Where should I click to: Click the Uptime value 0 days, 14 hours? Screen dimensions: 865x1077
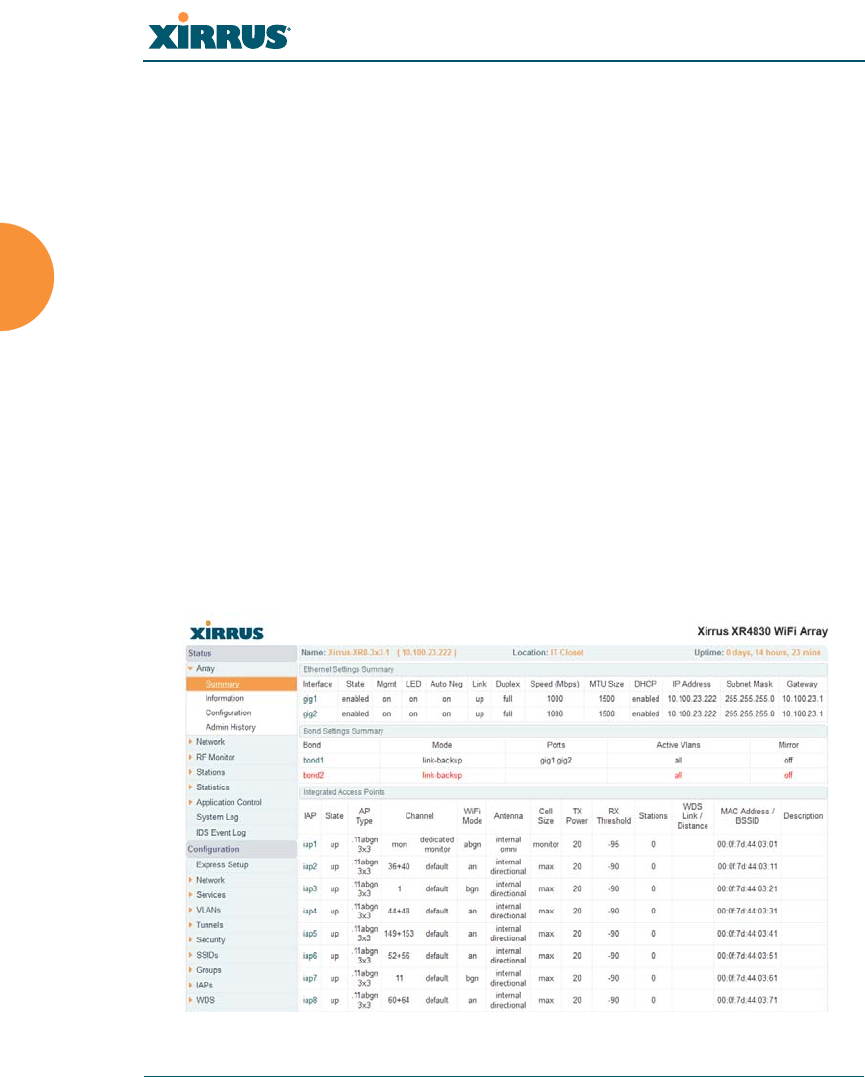tap(774, 653)
